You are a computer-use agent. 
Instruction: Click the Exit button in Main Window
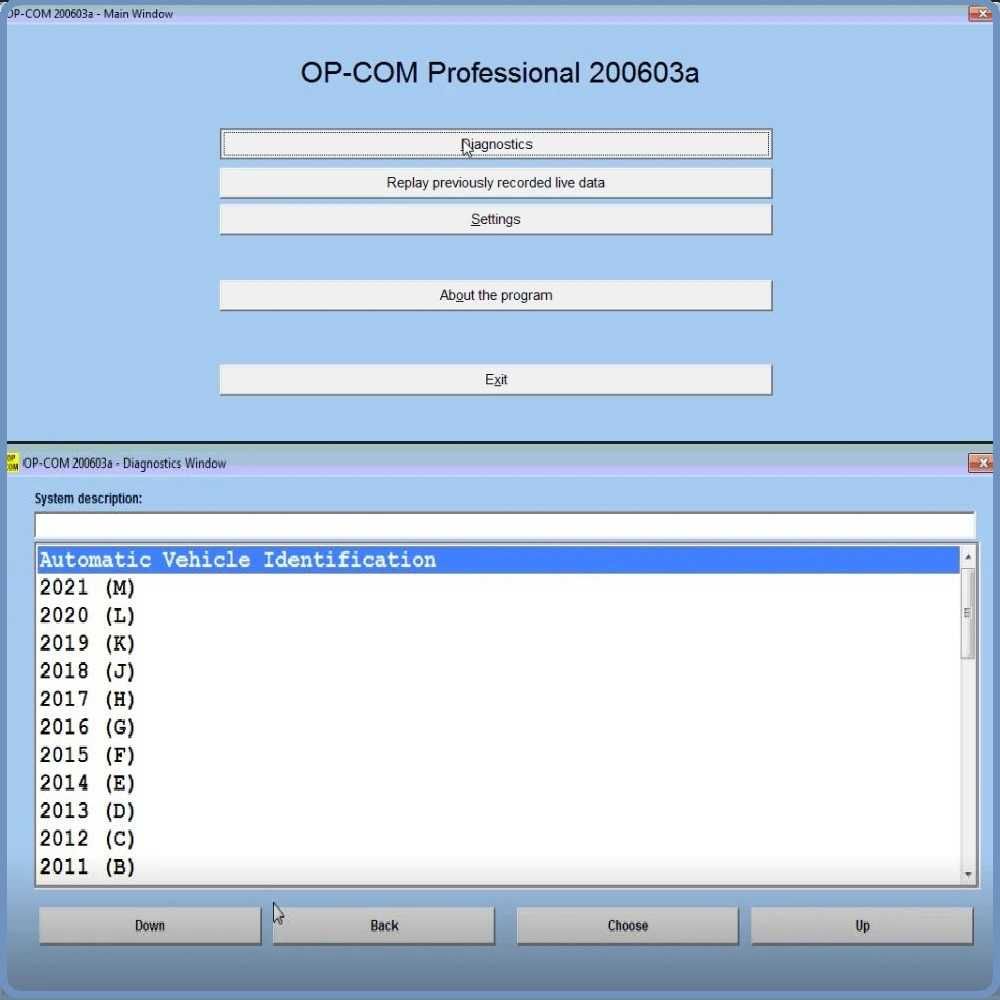point(496,379)
